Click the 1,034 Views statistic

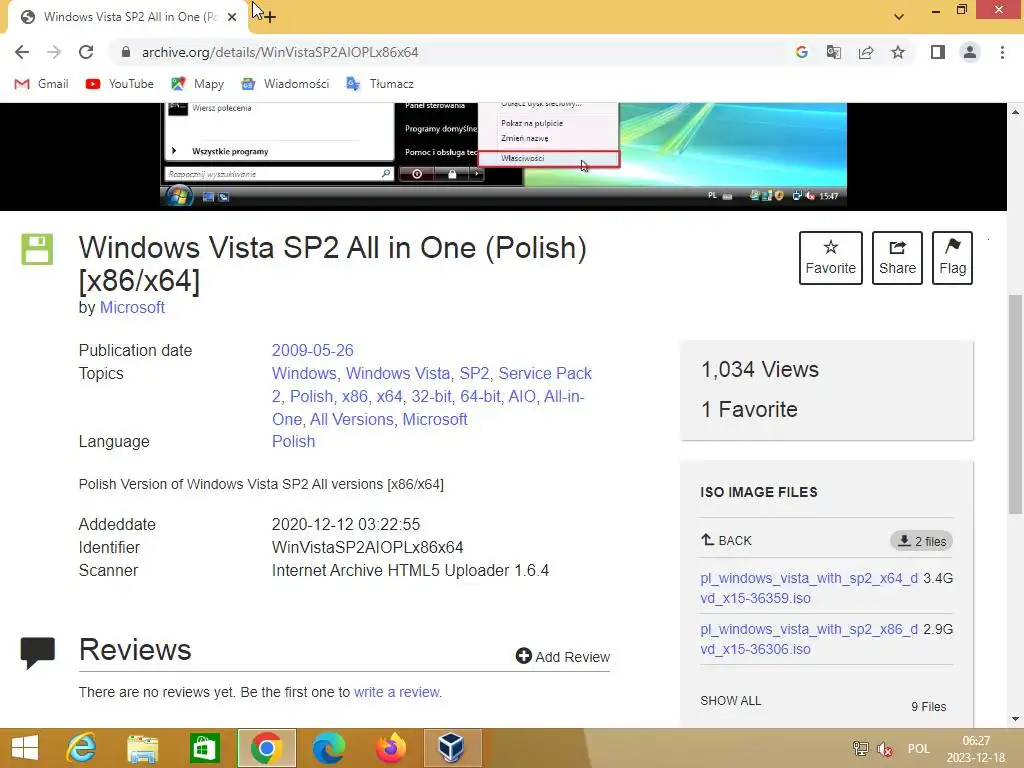tap(760, 370)
